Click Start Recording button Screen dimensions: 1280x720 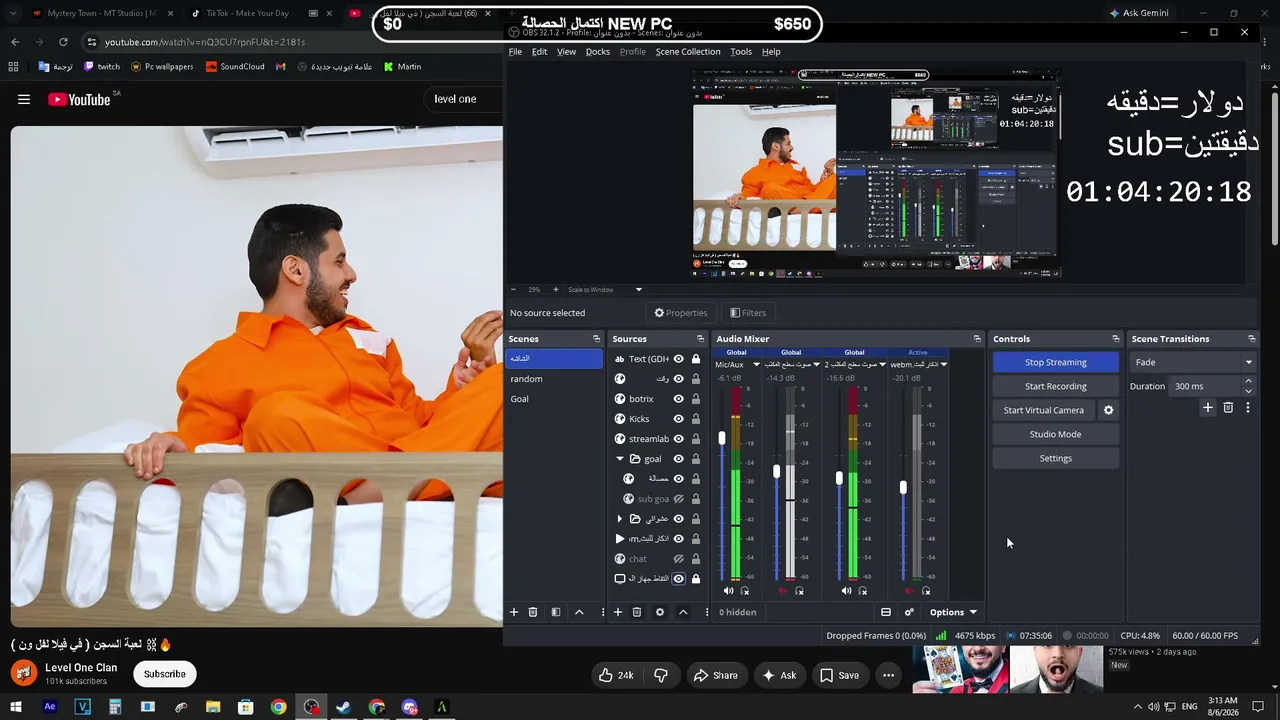pyautogui.click(x=1055, y=386)
